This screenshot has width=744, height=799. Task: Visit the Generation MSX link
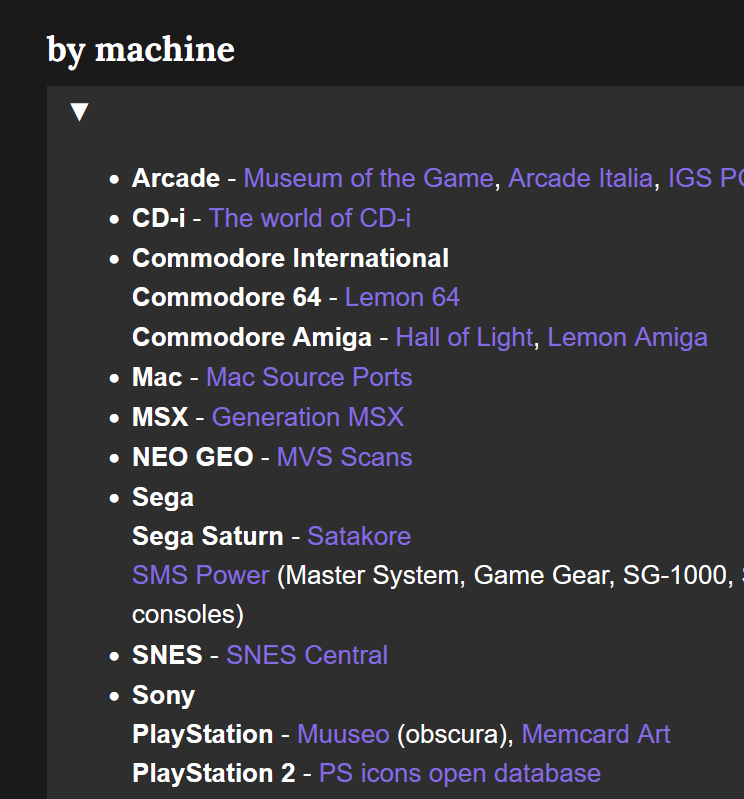coord(308,417)
